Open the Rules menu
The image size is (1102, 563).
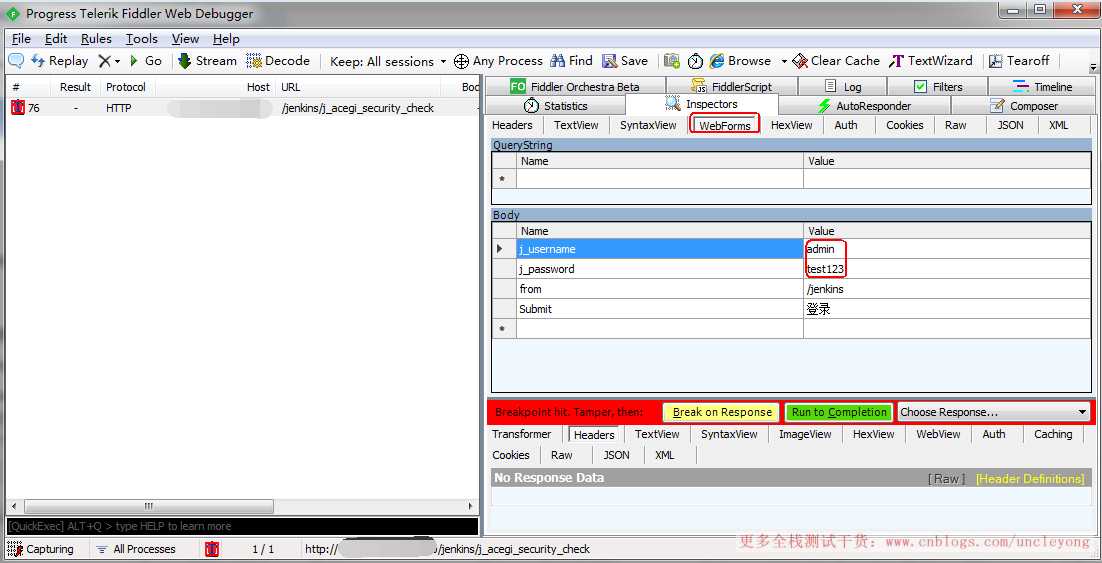click(96, 39)
